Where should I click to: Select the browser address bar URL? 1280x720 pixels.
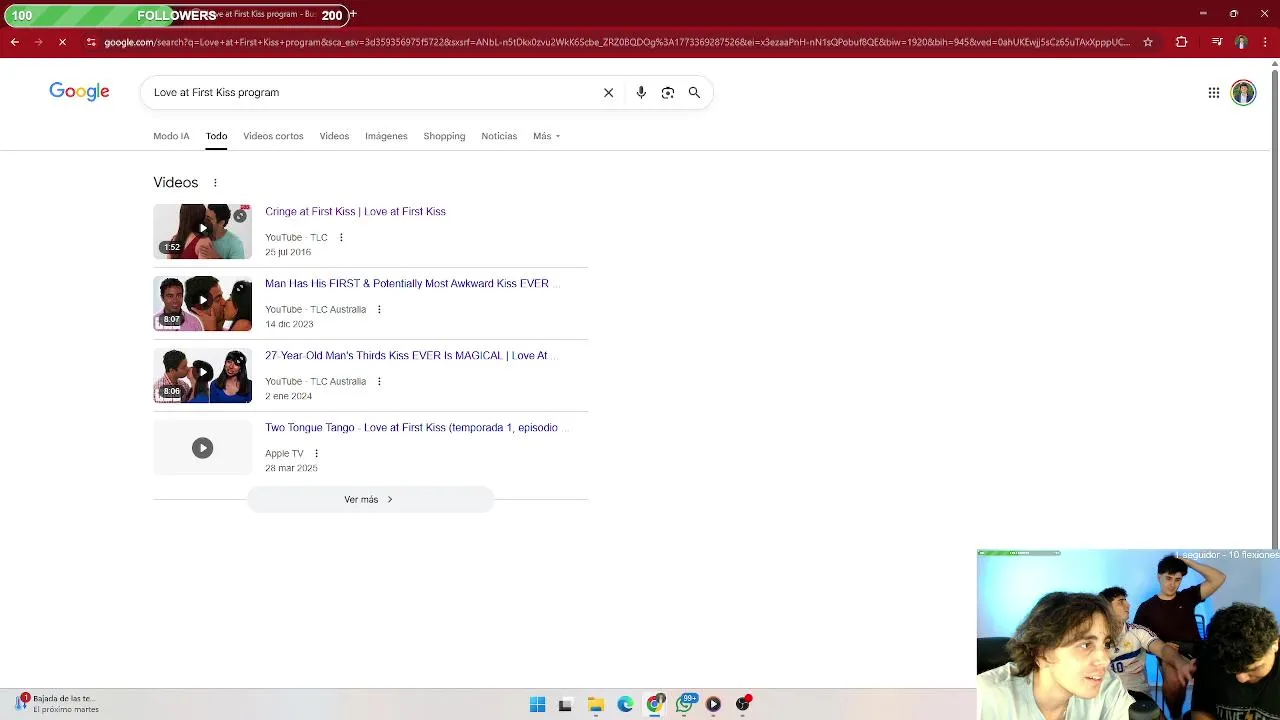(617, 42)
